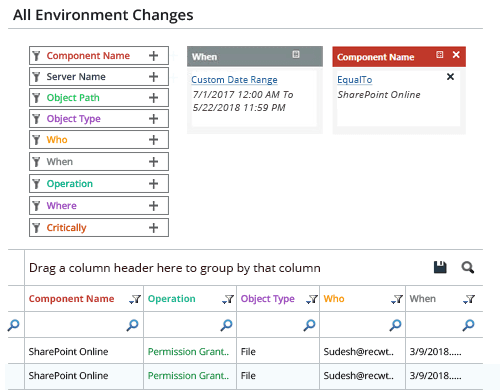Select first SharePoint Online Permission Grant row
The image size is (500, 390).
245,351
